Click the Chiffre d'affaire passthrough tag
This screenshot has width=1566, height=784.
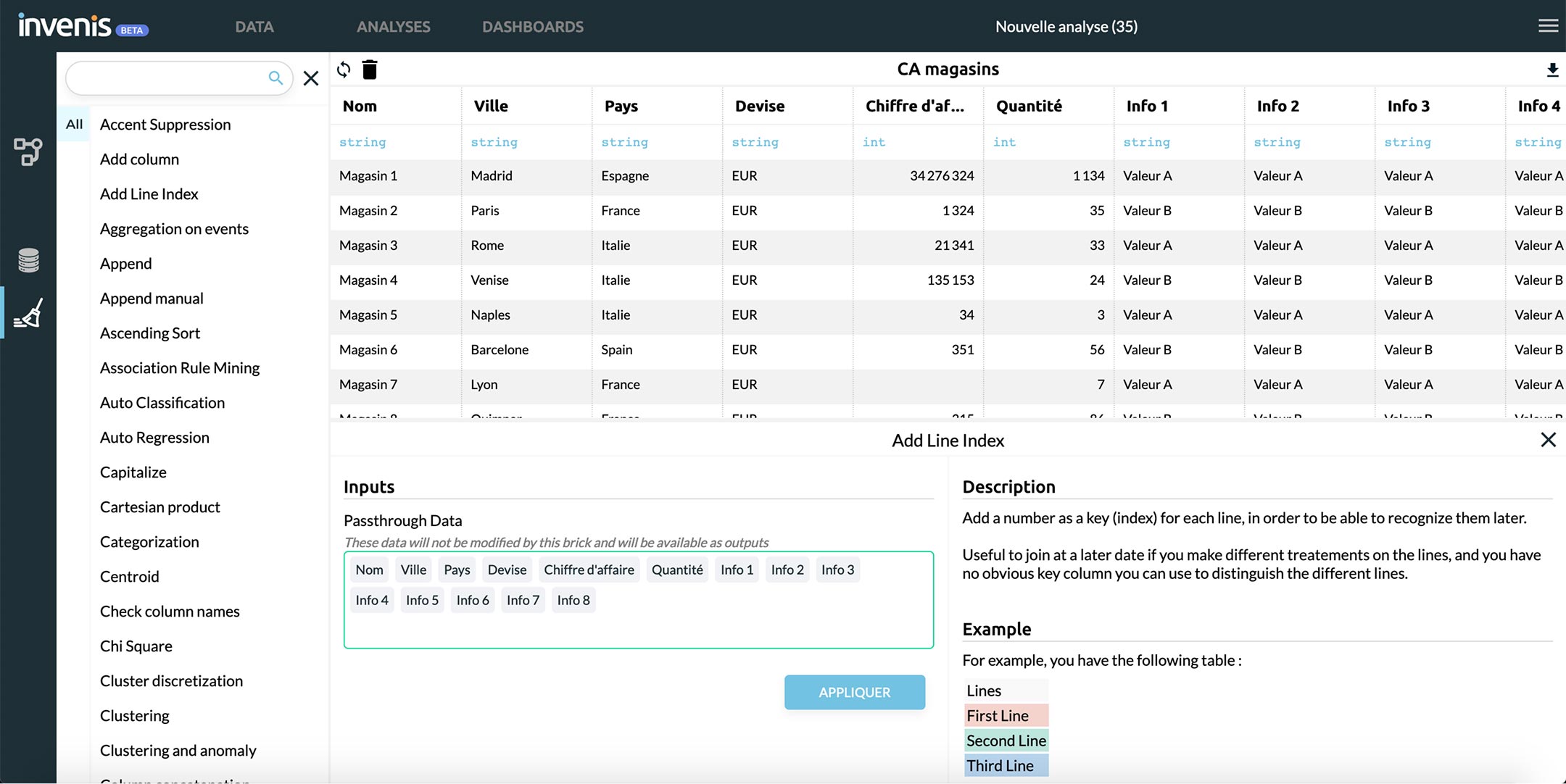click(x=589, y=570)
